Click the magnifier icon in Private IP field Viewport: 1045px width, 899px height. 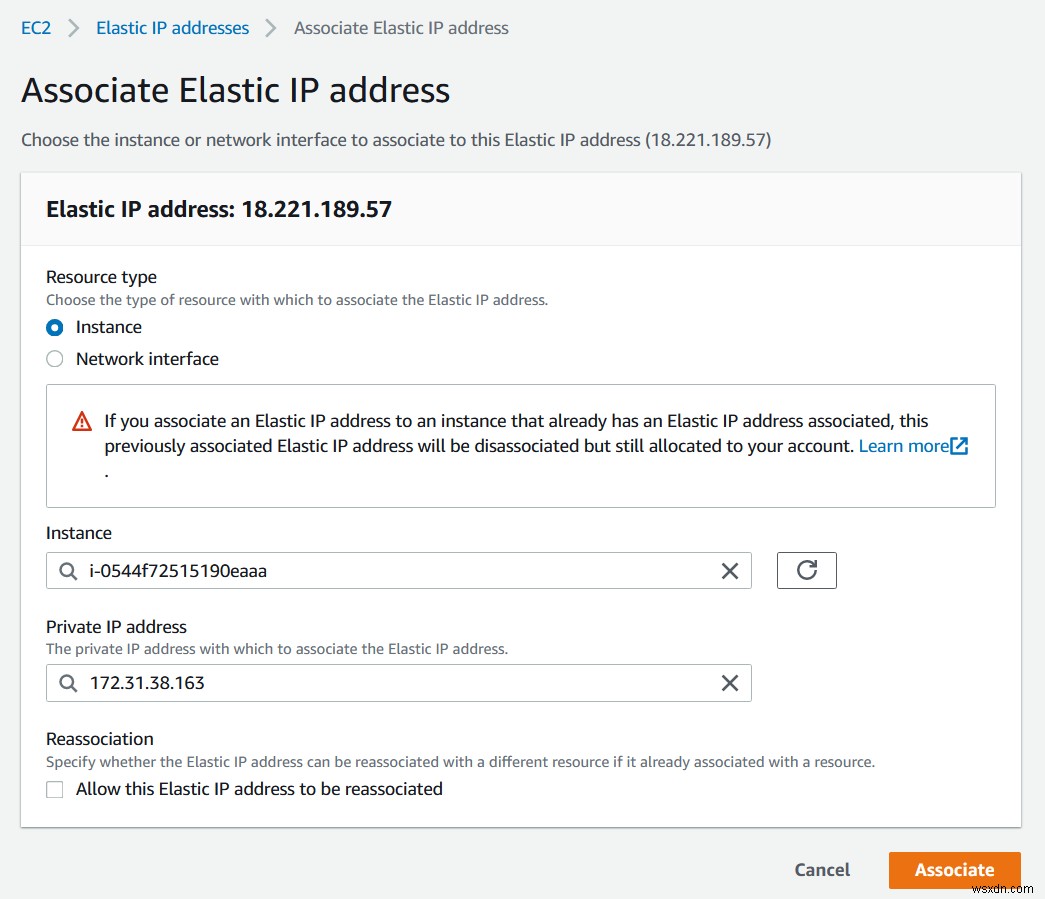(66, 683)
